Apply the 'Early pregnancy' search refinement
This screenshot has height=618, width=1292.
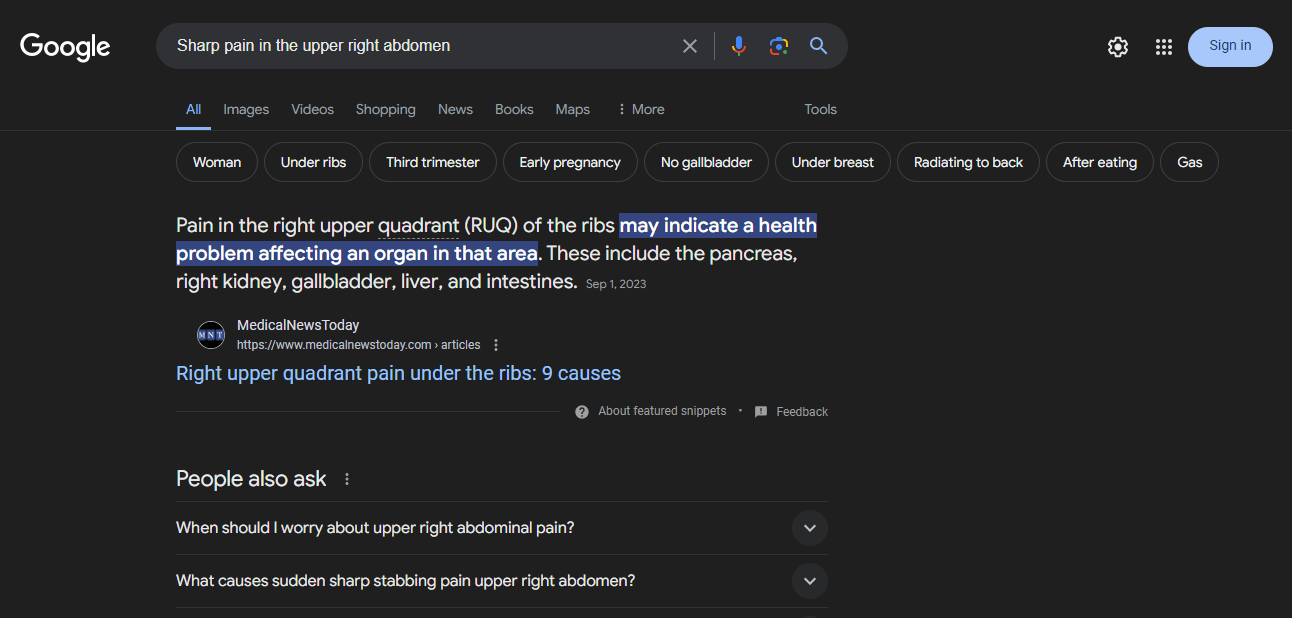[x=570, y=161]
